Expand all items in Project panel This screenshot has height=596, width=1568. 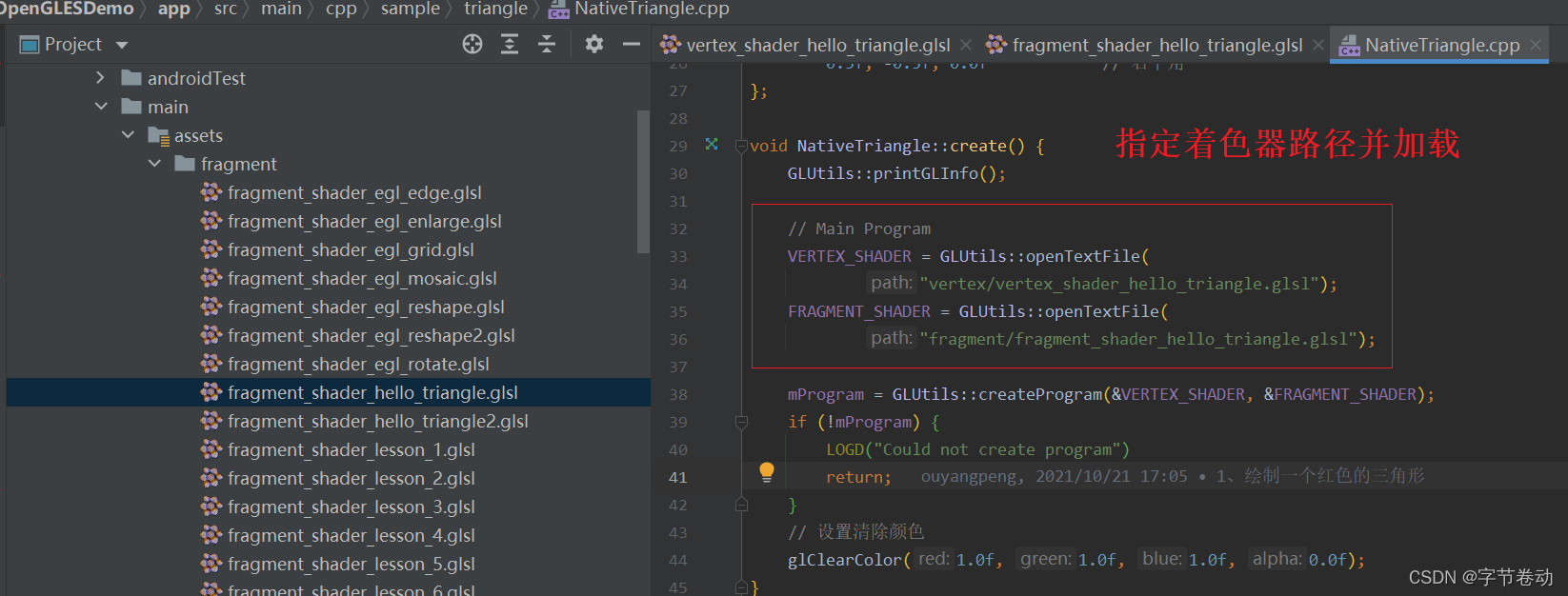coord(510,44)
